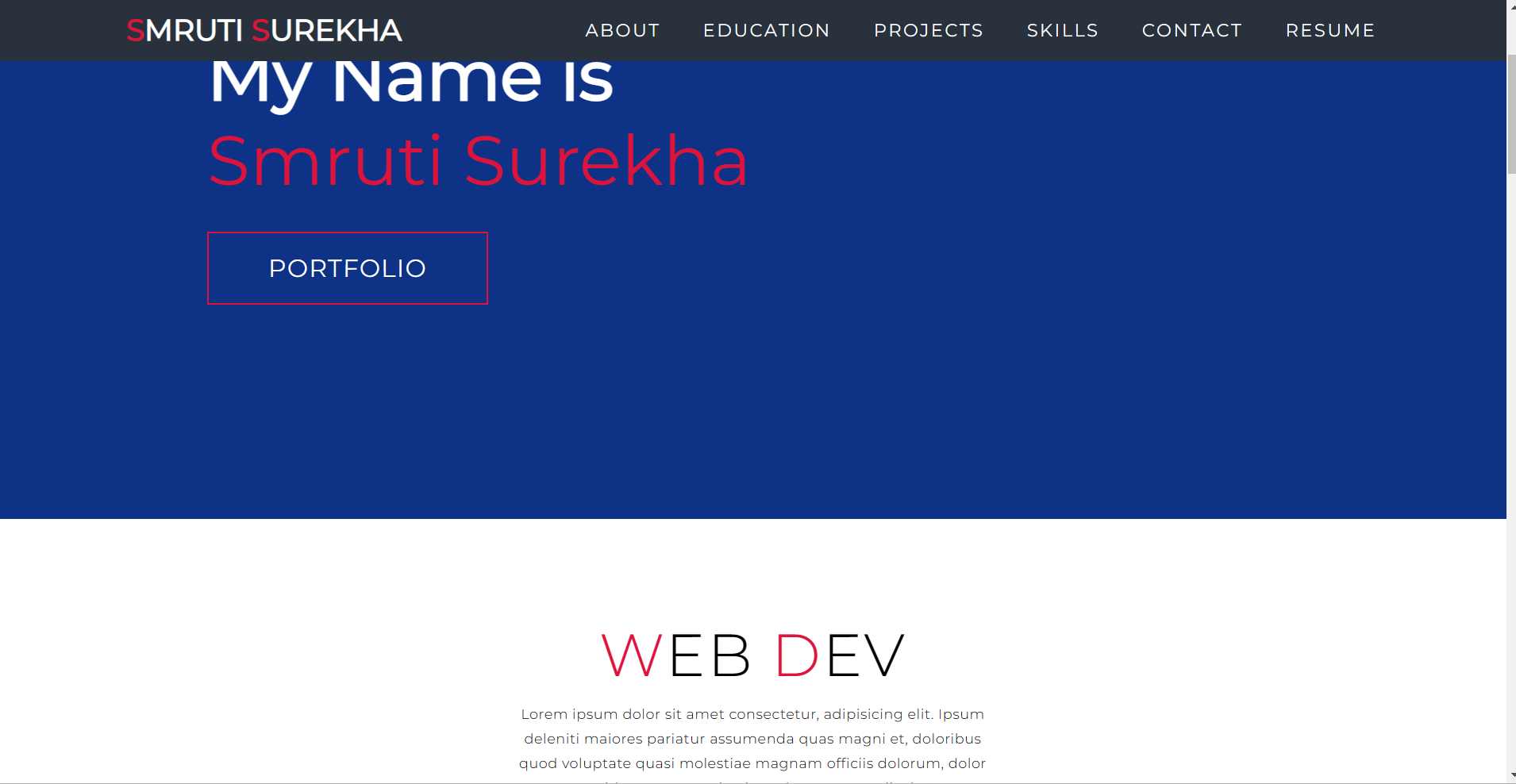Click the red letter W in WEB DEV

click(631, 656)
